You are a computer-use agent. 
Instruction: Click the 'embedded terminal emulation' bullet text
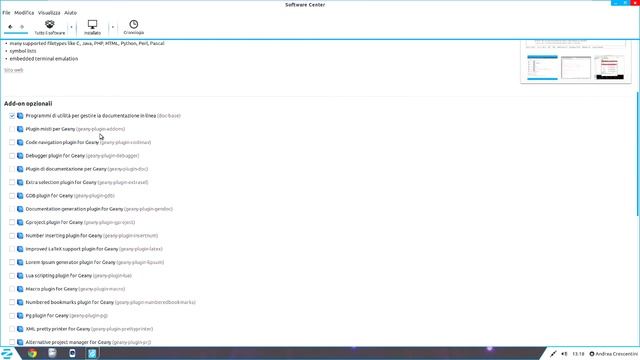pyautogui.click(x=44, y=59)
